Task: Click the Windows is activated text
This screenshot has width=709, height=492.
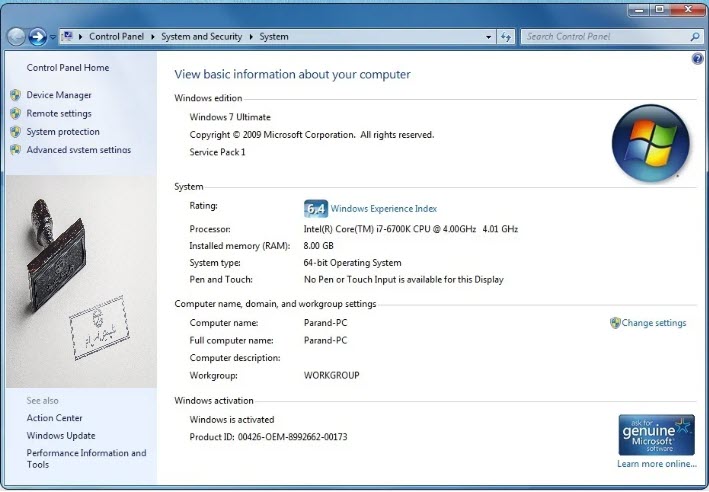Action: click(x=232, y=420)
